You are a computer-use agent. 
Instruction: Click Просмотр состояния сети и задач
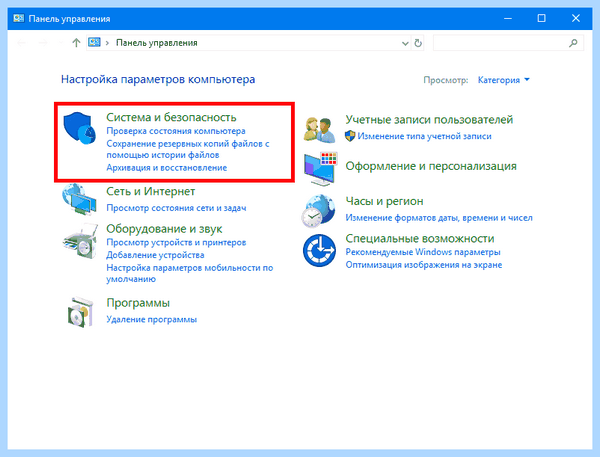pyautogui.click(x=176, y=208)
